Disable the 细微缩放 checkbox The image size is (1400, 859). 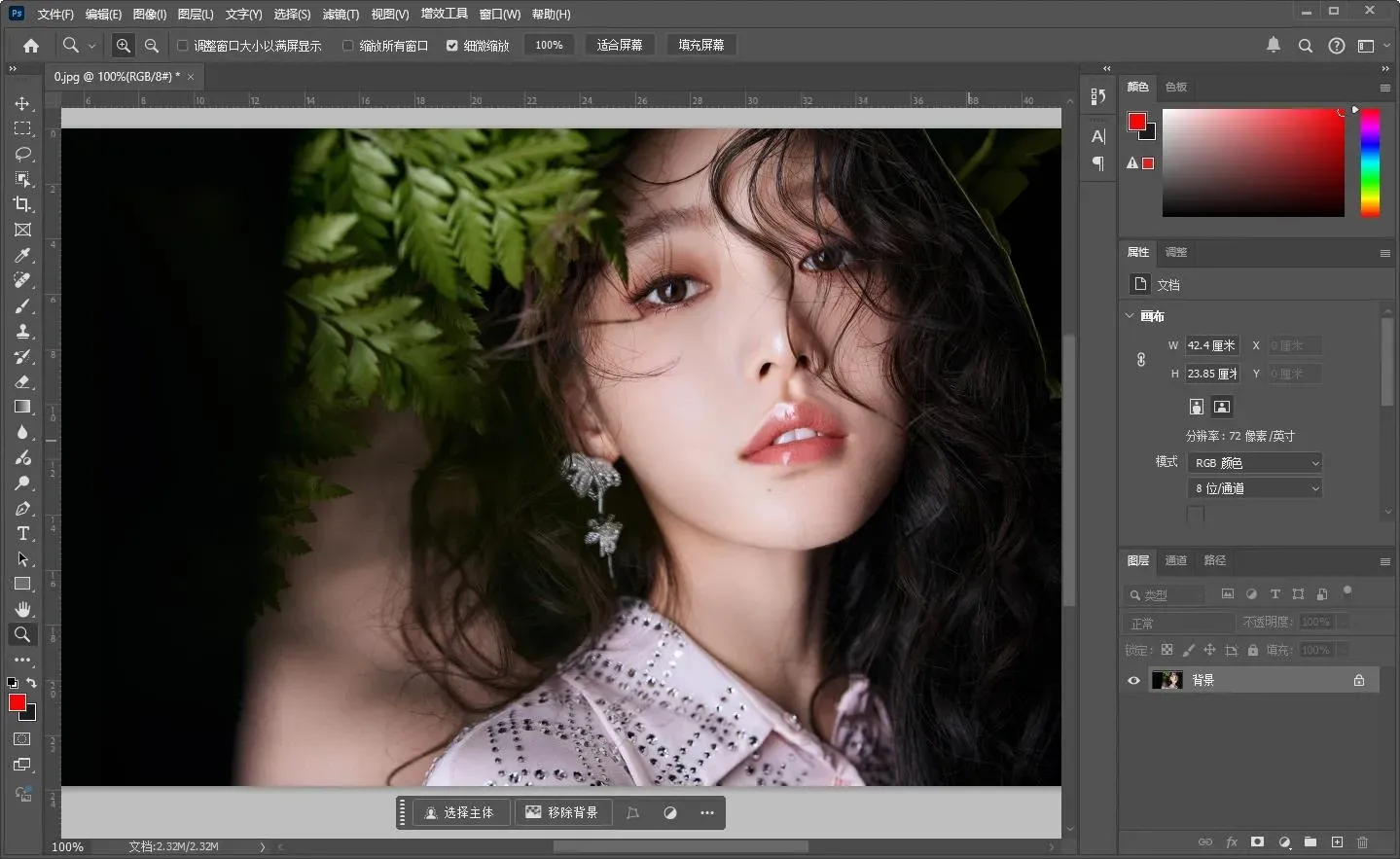click(452, 46)
